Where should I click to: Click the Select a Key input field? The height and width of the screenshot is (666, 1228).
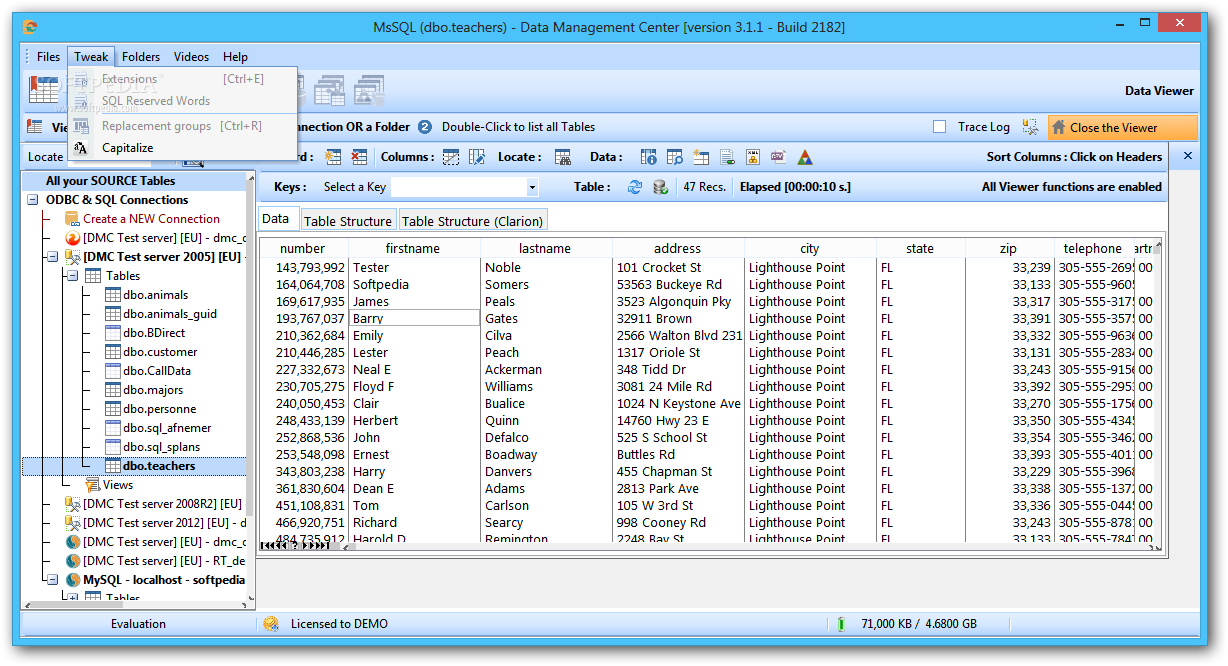coord(457,187)
